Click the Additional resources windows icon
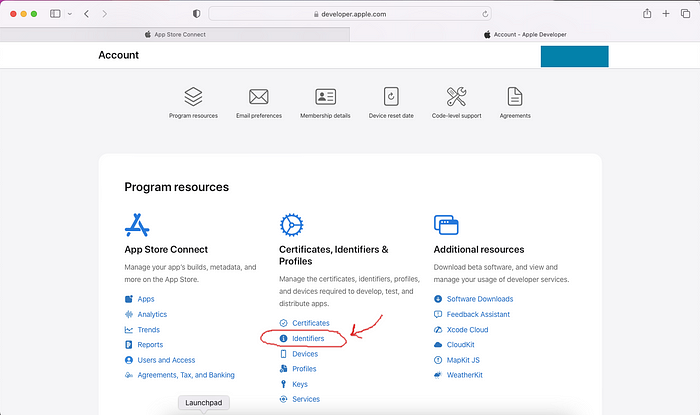The image size is (700, 415). coord(446,225)
